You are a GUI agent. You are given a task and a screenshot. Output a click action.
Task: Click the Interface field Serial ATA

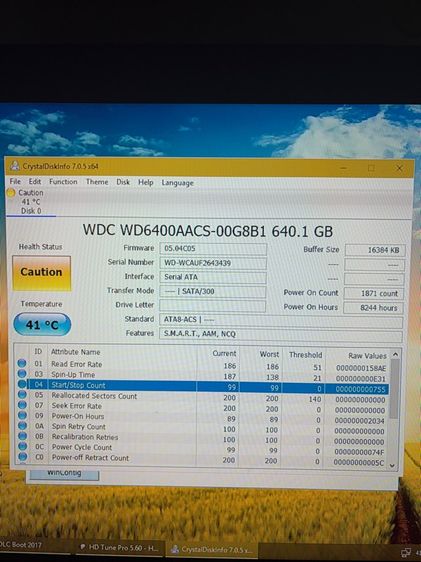pos(213,277)
